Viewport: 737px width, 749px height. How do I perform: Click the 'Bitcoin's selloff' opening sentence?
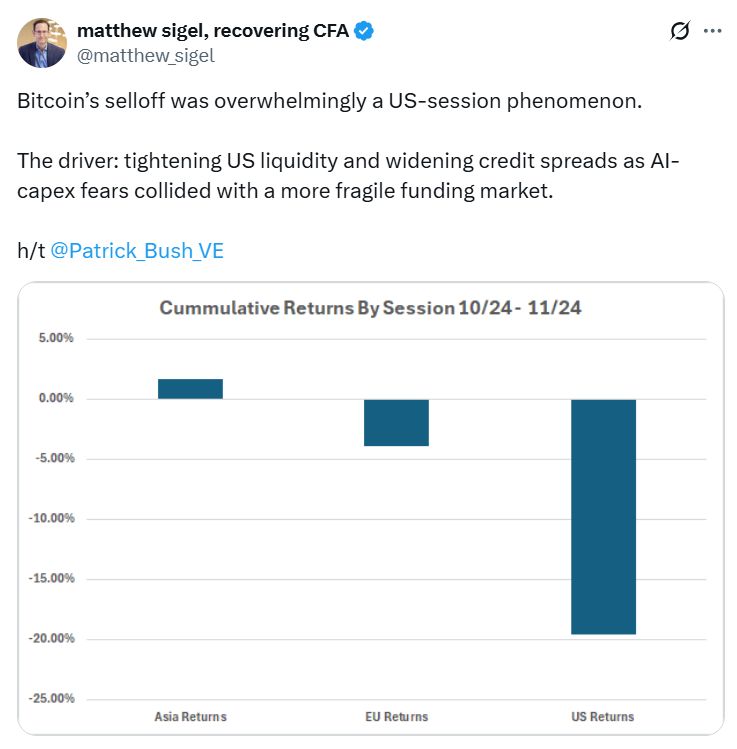pyautogui.click(x=329, y=103)
